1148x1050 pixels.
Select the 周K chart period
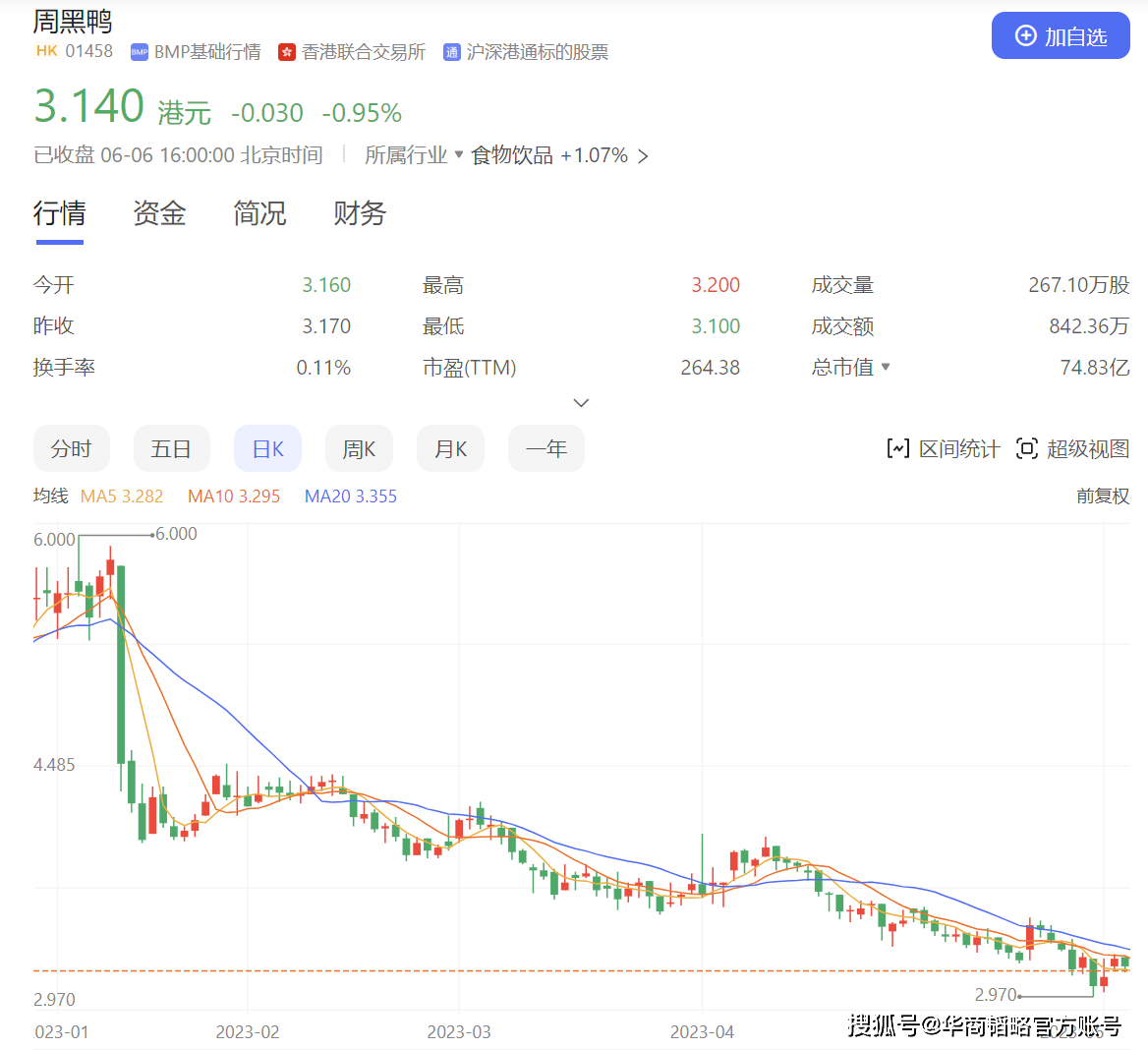click(359, 448)
